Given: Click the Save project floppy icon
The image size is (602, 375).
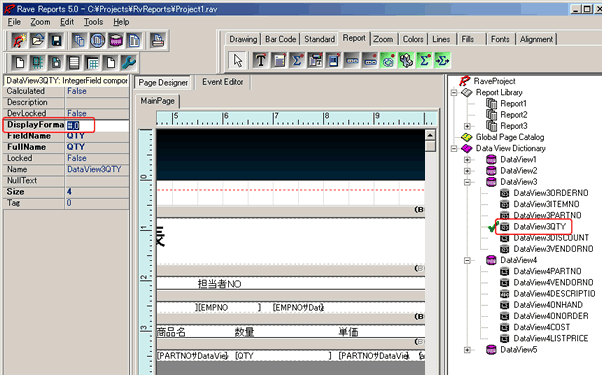Looking at the screenshot, I should pyautogui.click(x=56, y=40).
